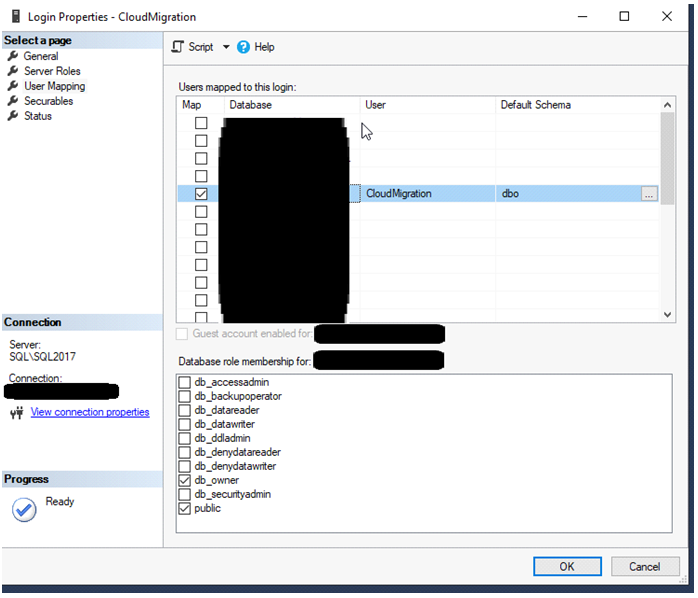
Task: Open the Status page
Action: tap(38, 116)
